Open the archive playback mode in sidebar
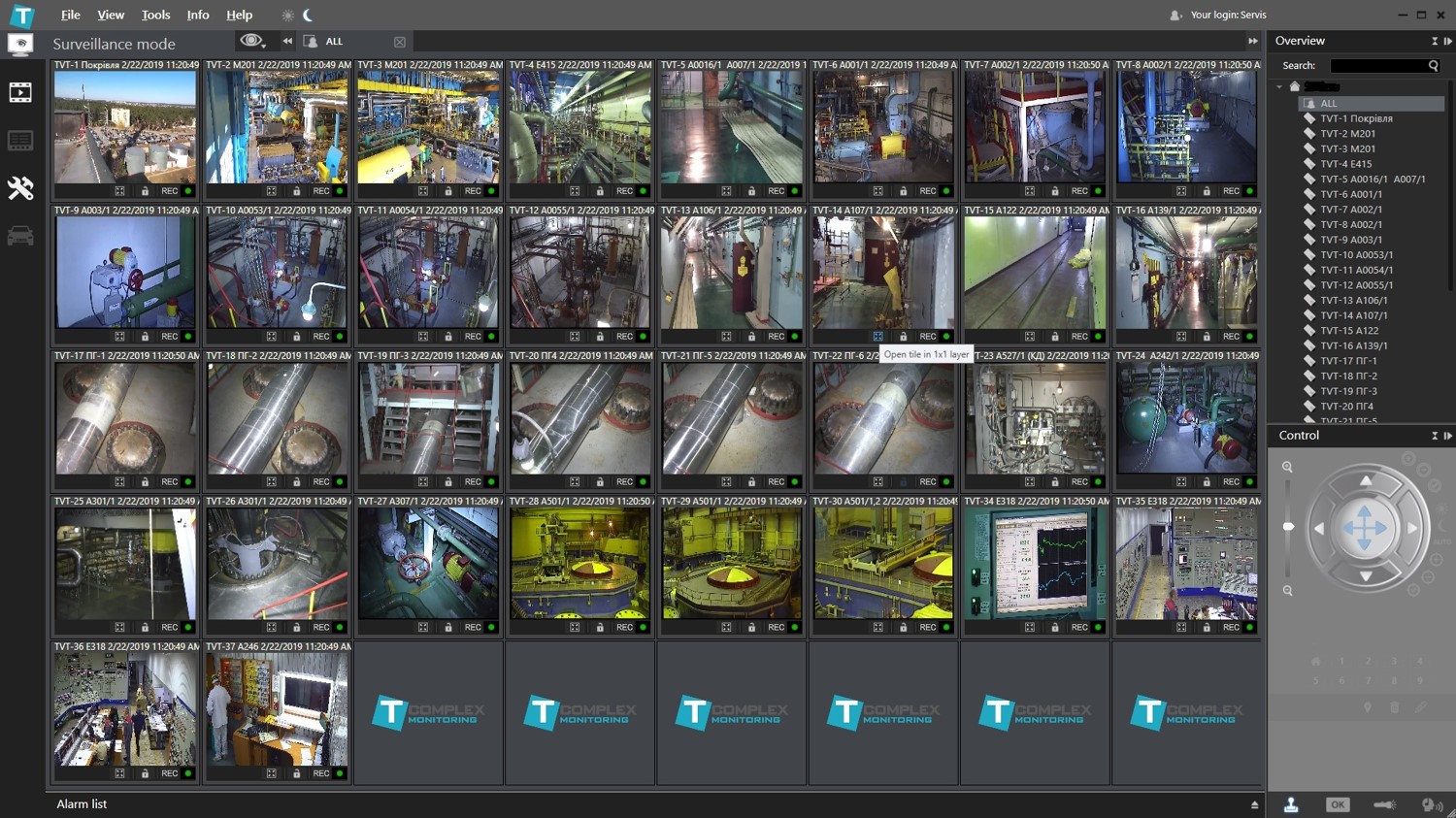 coord(20,93)
